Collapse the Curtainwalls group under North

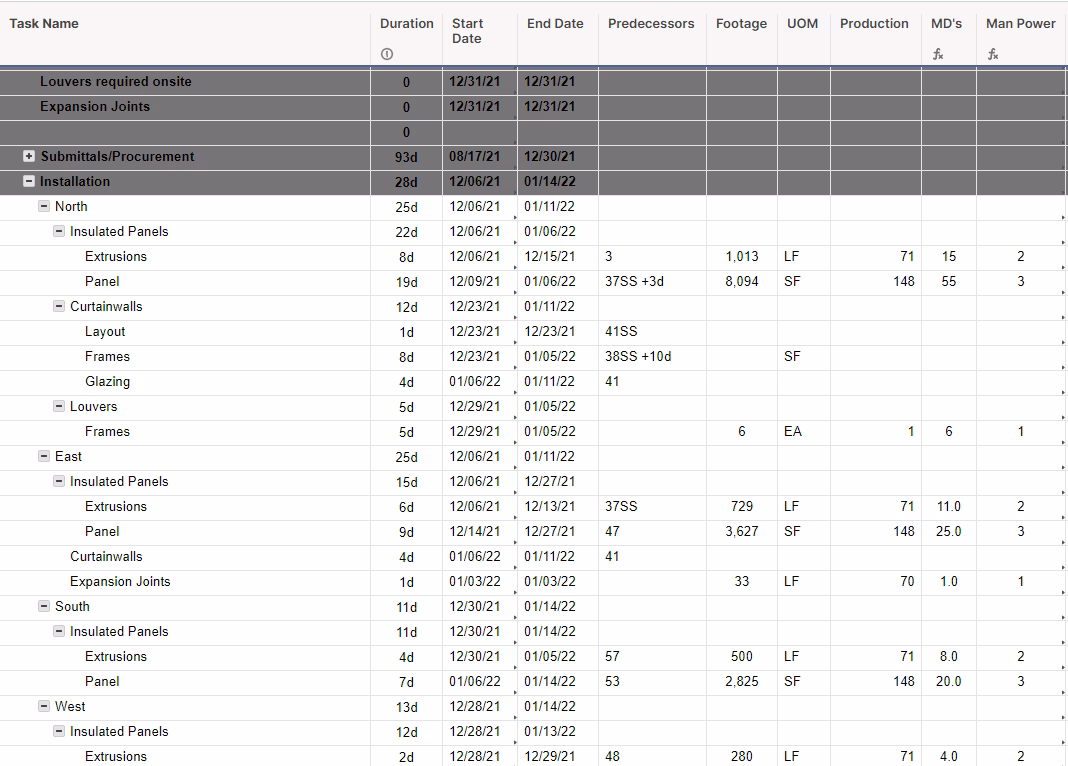pos(60,306)
